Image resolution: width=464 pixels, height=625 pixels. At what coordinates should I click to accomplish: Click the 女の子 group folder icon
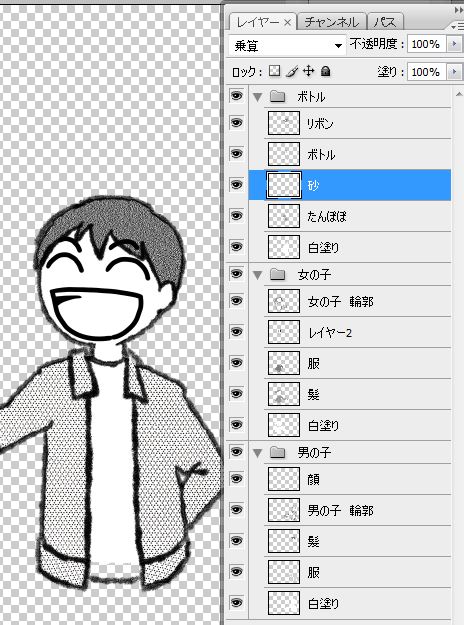click(x=277, y=274)
